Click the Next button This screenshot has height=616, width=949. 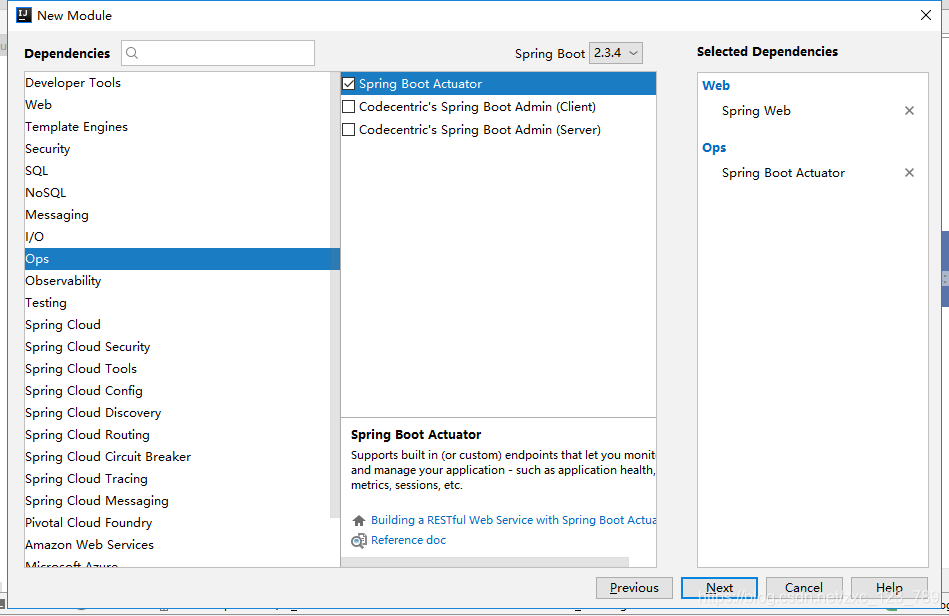pyautogui.click(x=719, y=588)
